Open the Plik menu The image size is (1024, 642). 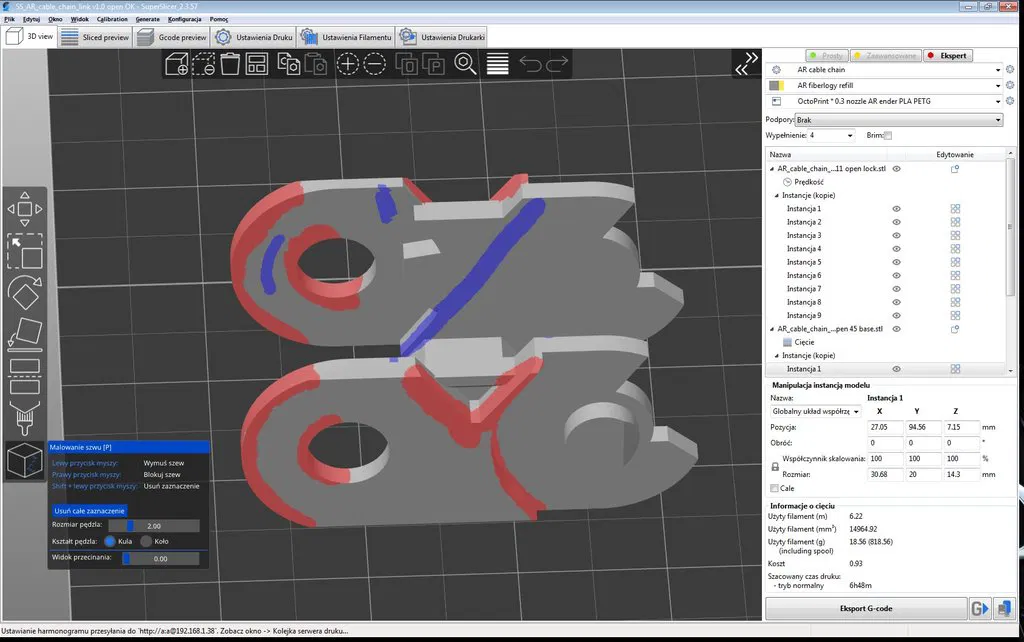coord(9,19)
